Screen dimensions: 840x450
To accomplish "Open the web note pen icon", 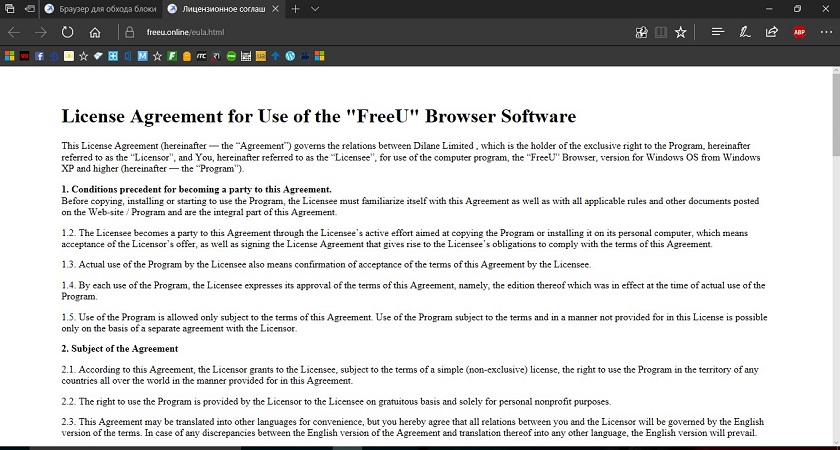I will pyautogui.click(x=745, y=32).
